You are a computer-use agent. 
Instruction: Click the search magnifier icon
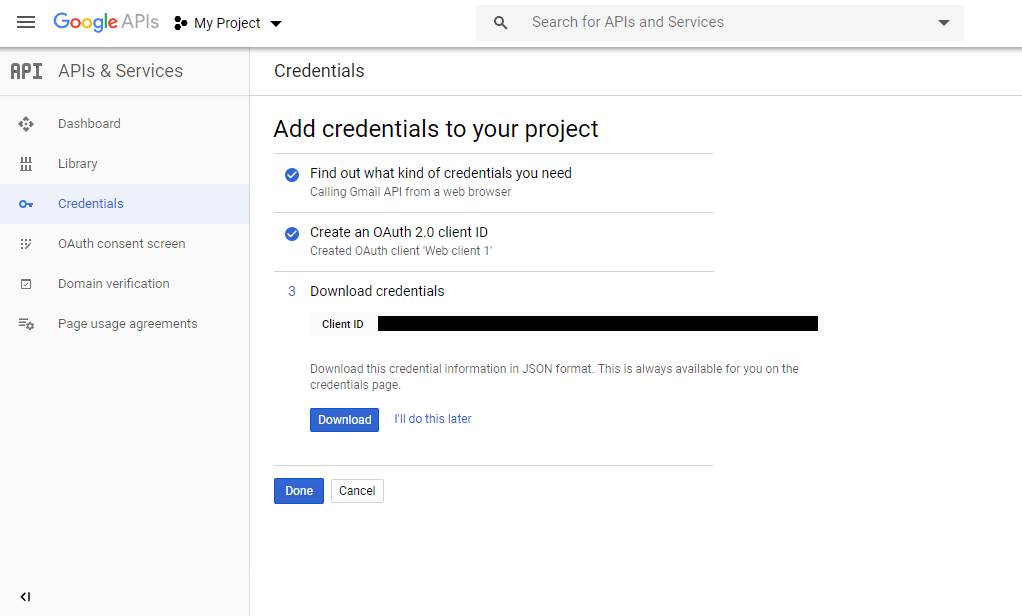click(x=501, y=23)
